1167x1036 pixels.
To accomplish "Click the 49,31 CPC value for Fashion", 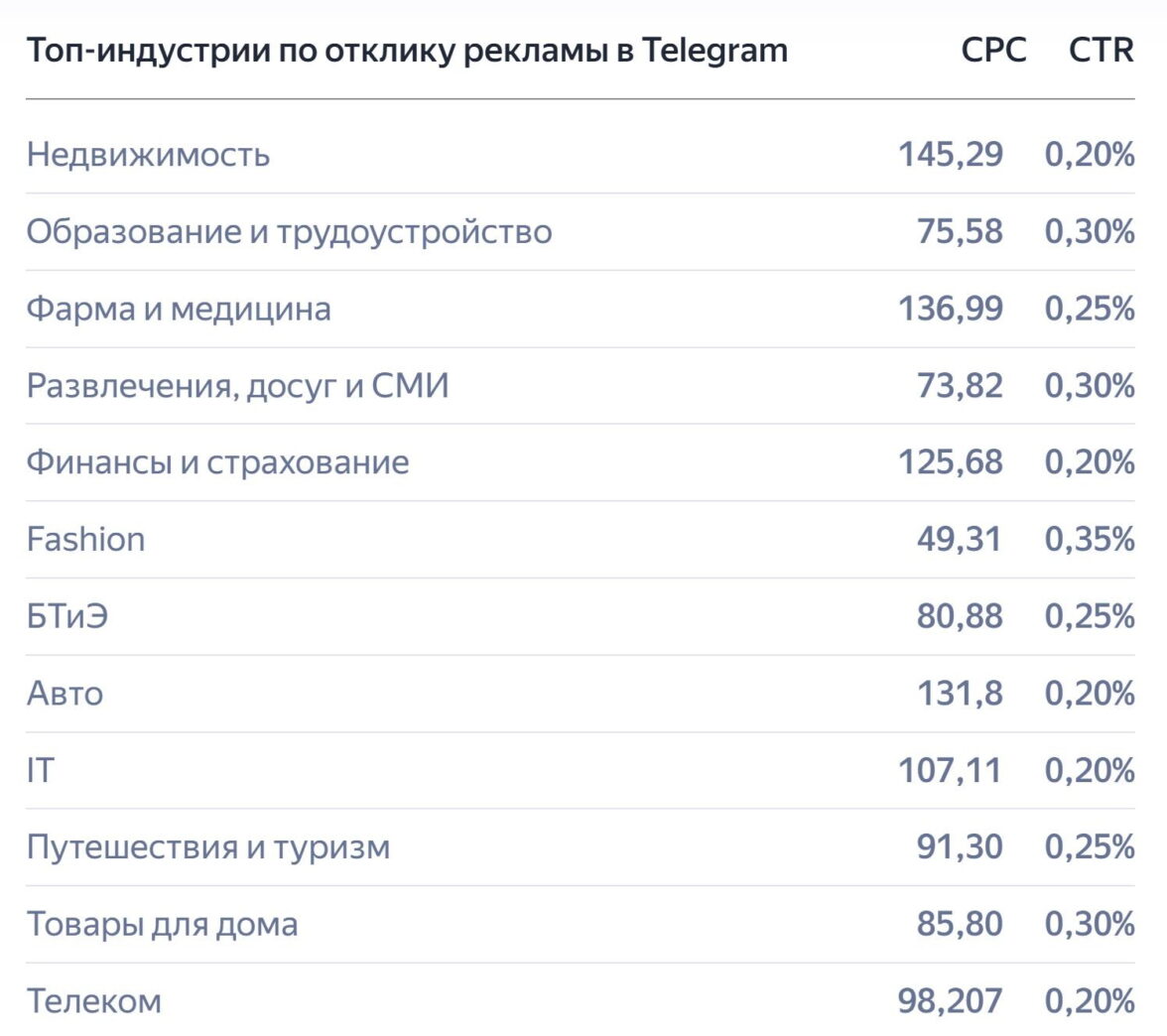I will (960, 539).
